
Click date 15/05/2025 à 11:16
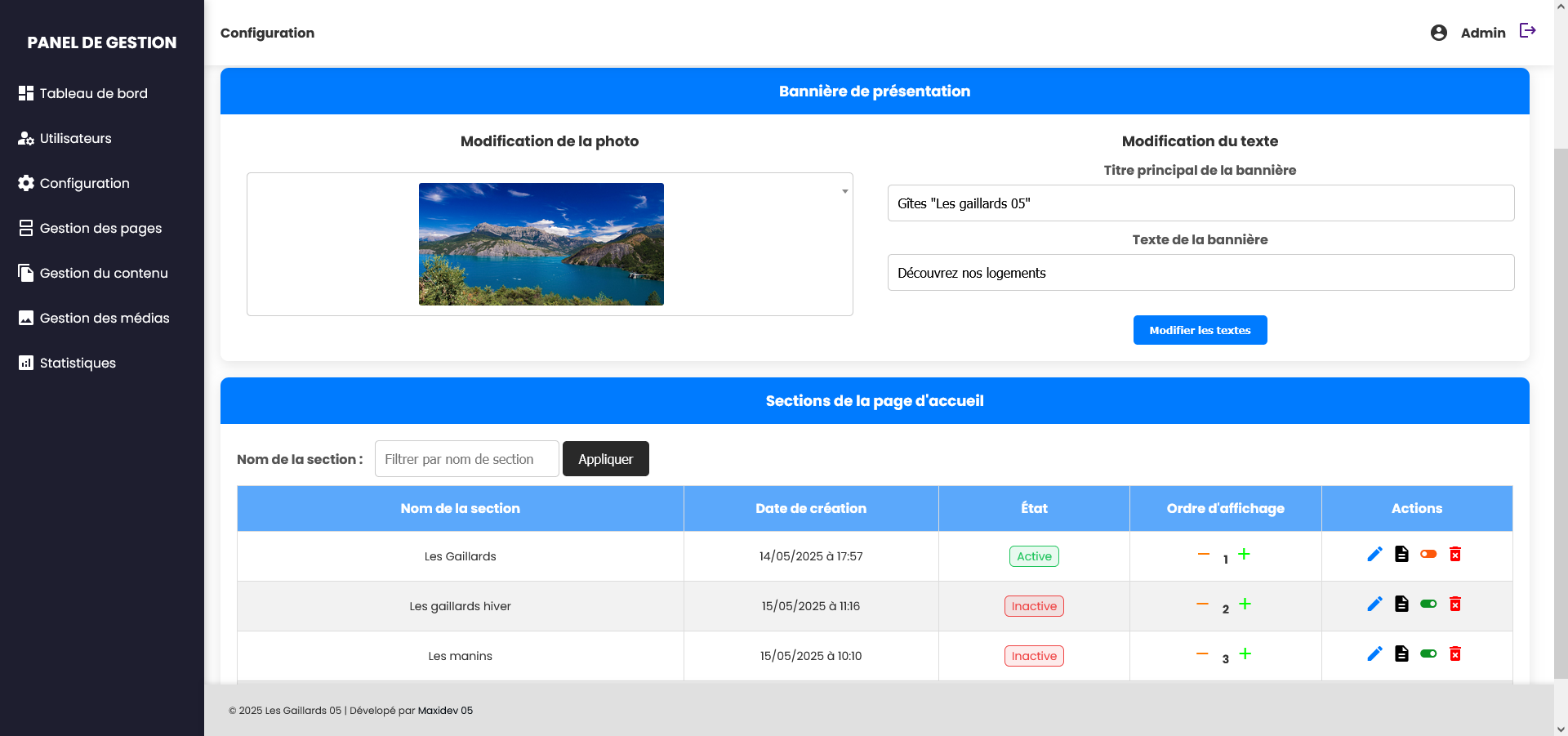[811, 606]
